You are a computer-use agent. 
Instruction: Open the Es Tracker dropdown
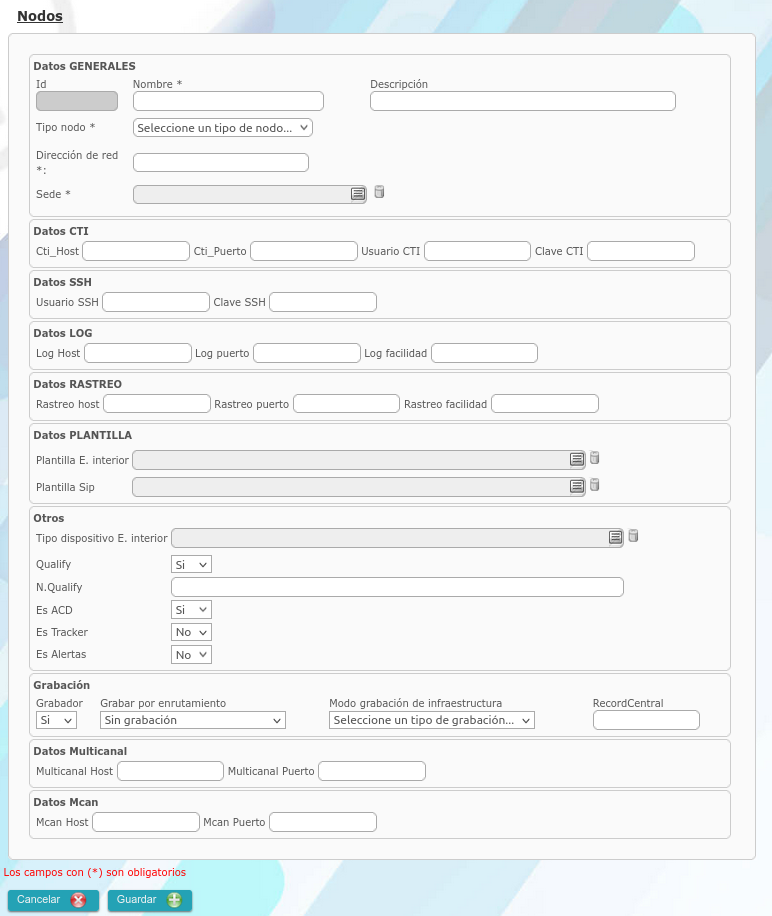pyautogui.click(x=191, y=632)
